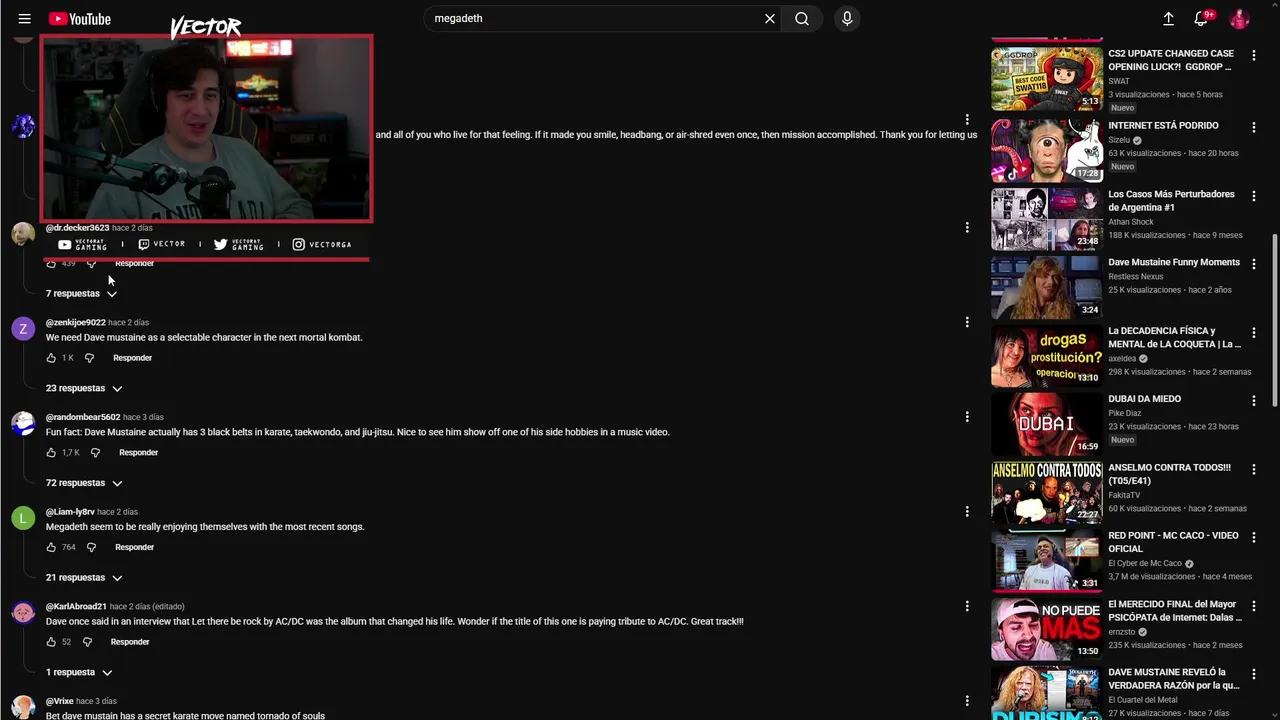Dislike randombear5602's black belts comment

tap(95, 453)
